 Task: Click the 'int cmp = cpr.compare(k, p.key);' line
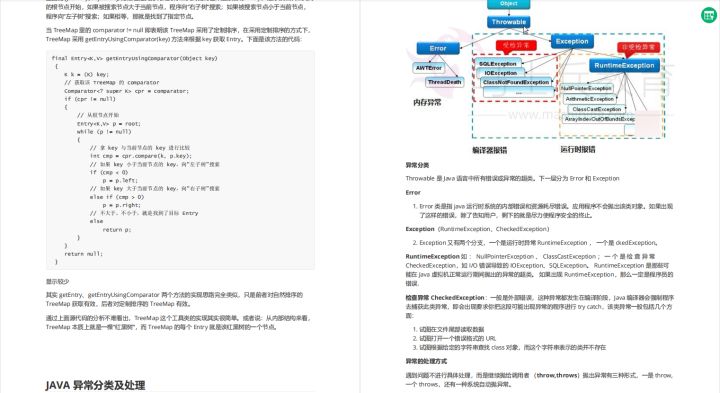click(141, 156)
